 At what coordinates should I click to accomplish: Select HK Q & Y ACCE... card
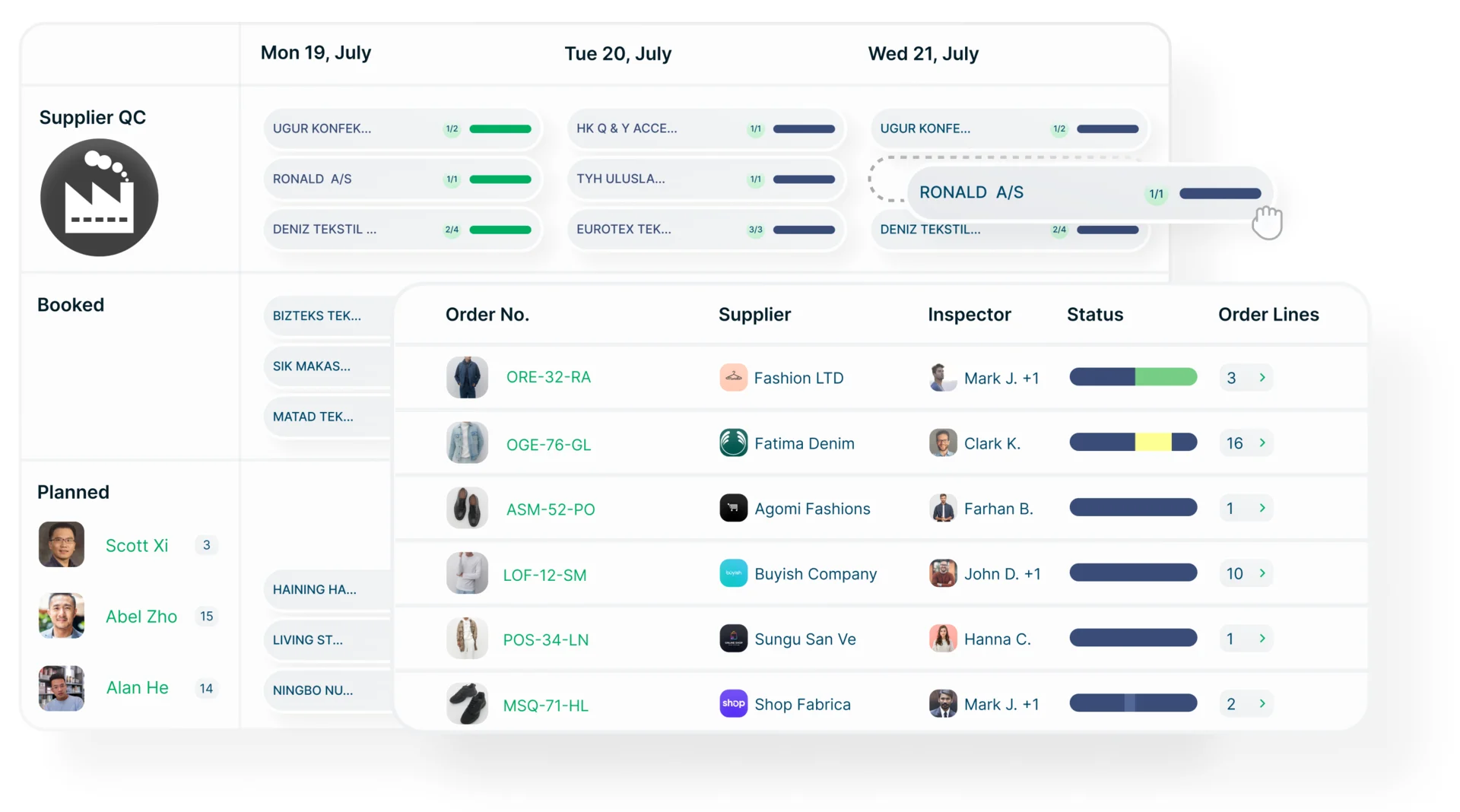pos(706,128)
